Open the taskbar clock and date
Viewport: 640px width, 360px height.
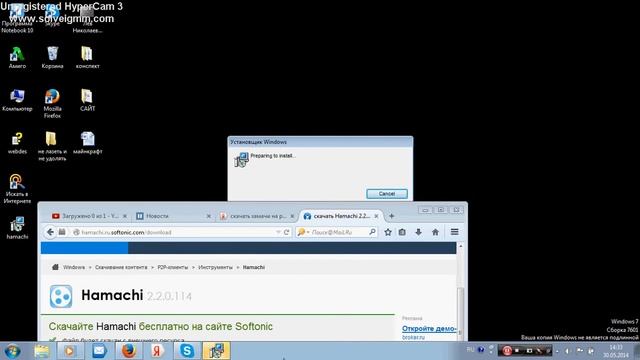click(616, 351)
